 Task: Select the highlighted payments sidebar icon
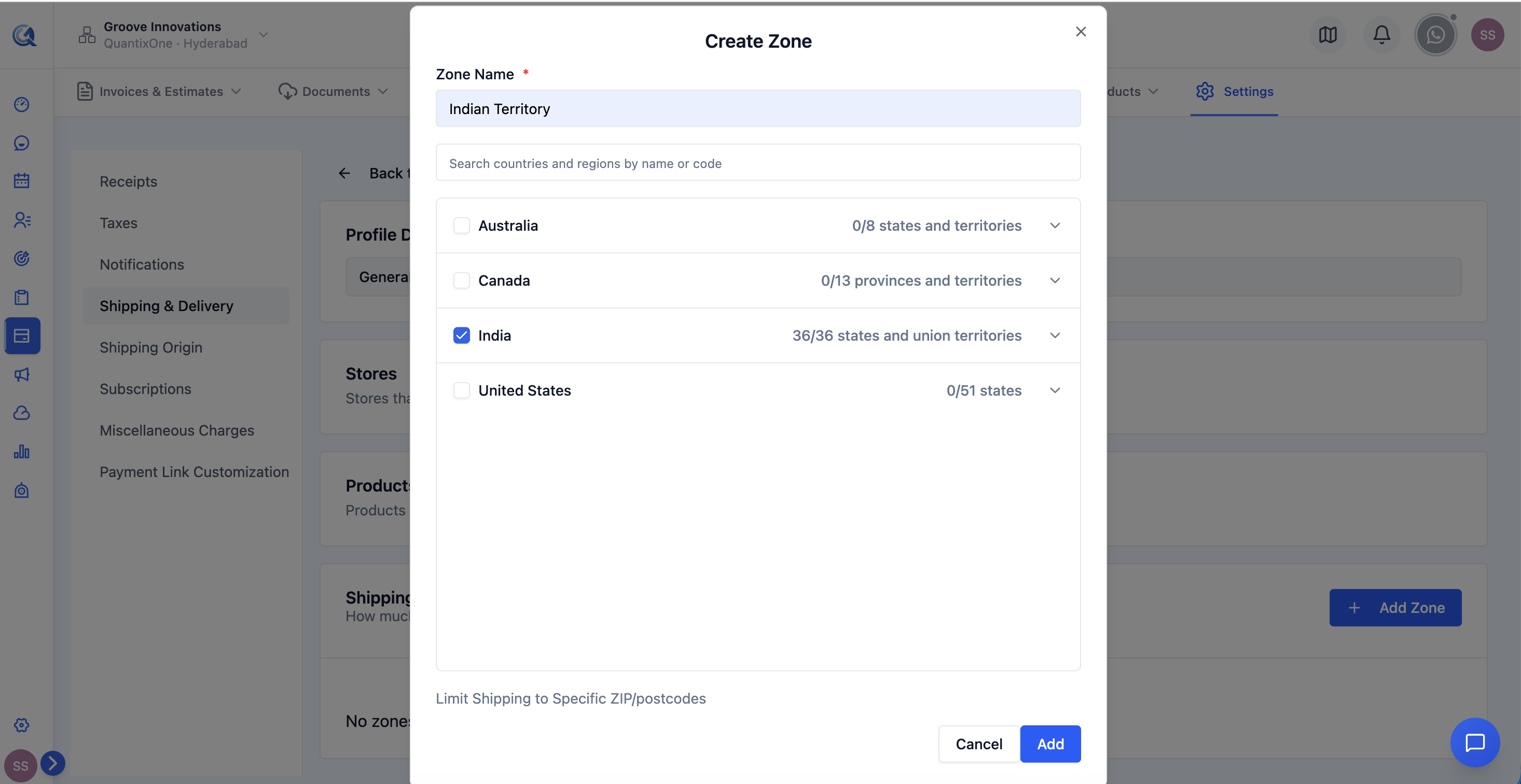tap(22, 335)
